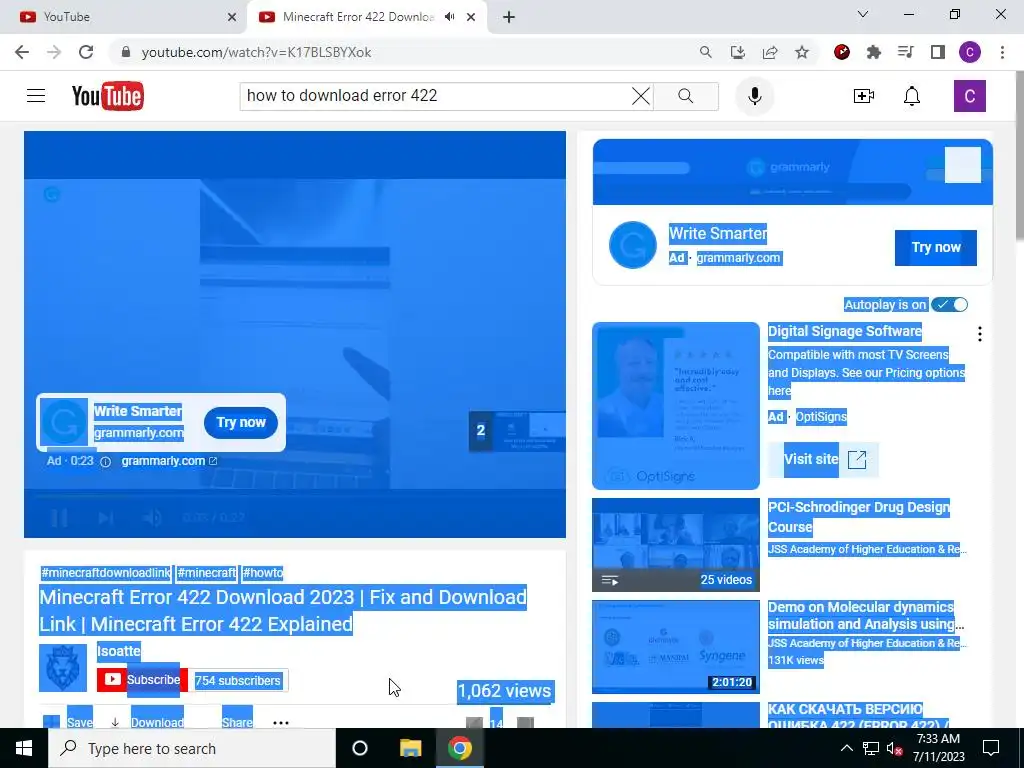Reload the current page
This screenshot has height=768, width=1024.
[x=86, y=52]
